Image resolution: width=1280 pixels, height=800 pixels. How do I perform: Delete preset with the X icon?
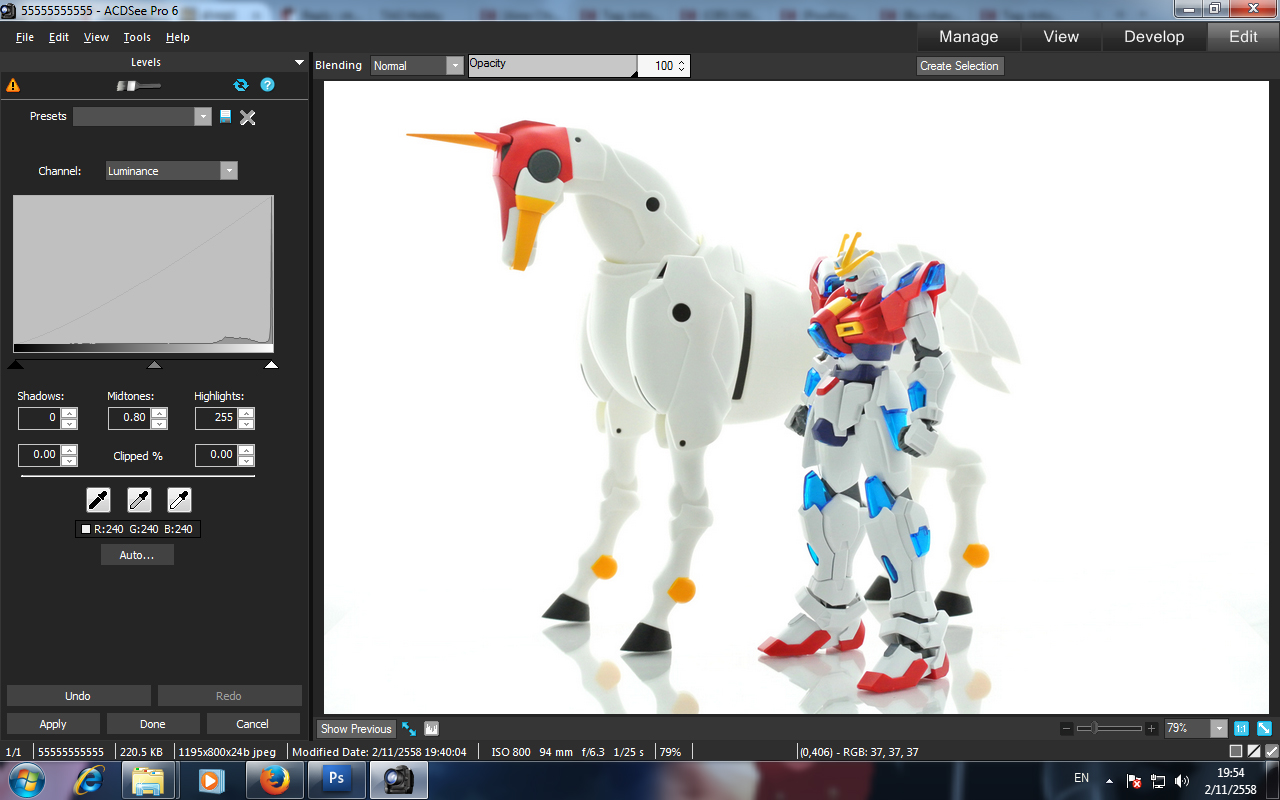(248, 117)
